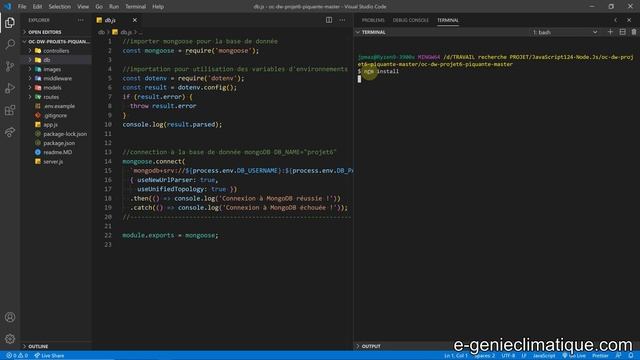The image size is (640, 360).
Task: Select the Terminal panel tab
Action: (x=448, y=20)
